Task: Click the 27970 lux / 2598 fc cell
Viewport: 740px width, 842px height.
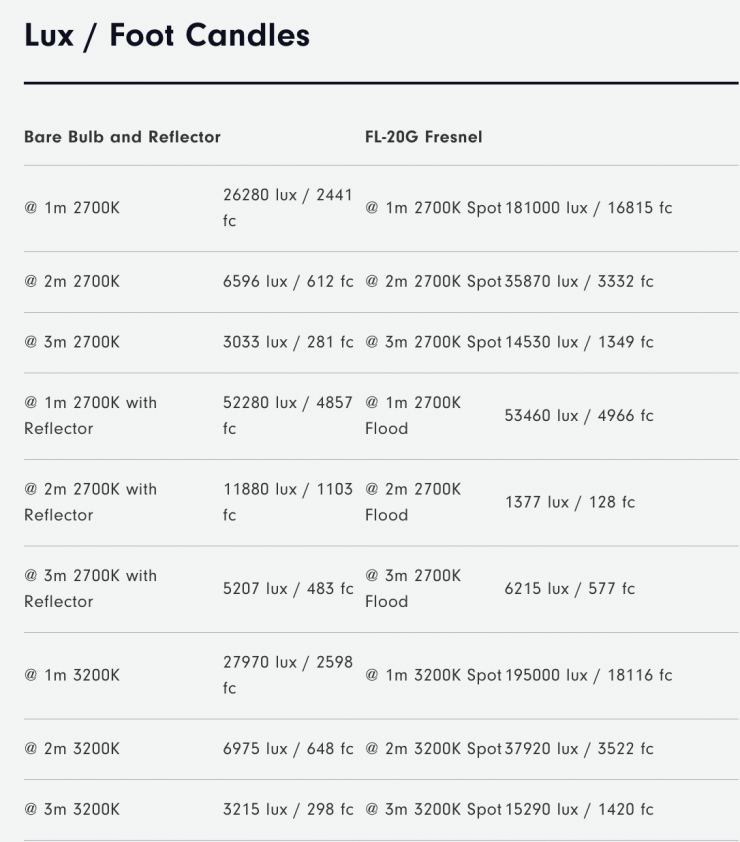Action: (x=287, y=675)
